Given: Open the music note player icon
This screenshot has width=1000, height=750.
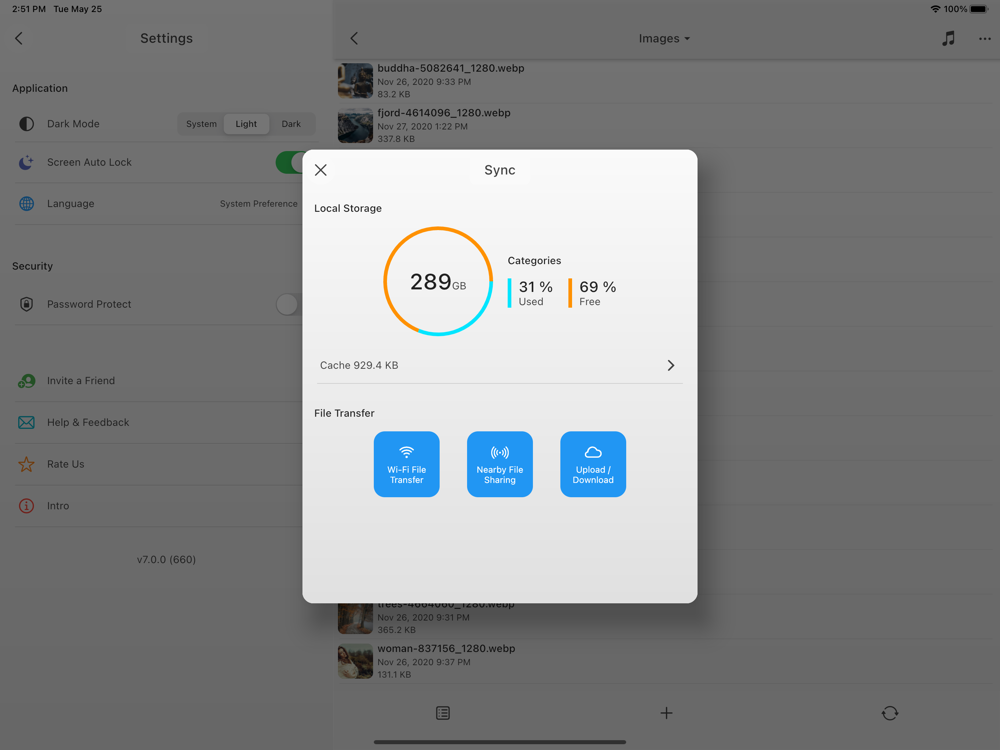Looking at the screenshot, I should 948,38.
